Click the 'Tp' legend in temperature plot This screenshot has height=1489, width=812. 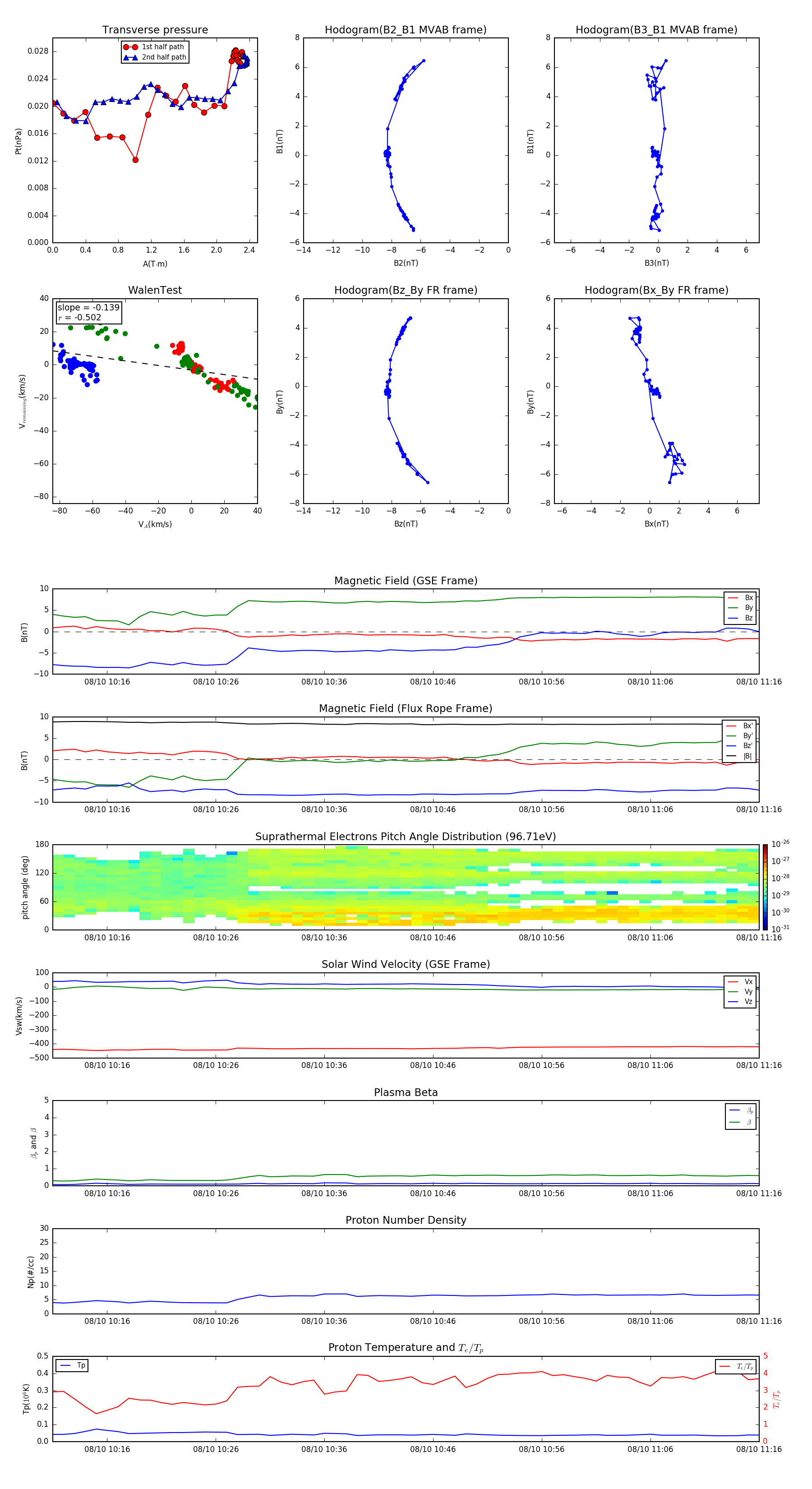click(x=72, y=1365)
